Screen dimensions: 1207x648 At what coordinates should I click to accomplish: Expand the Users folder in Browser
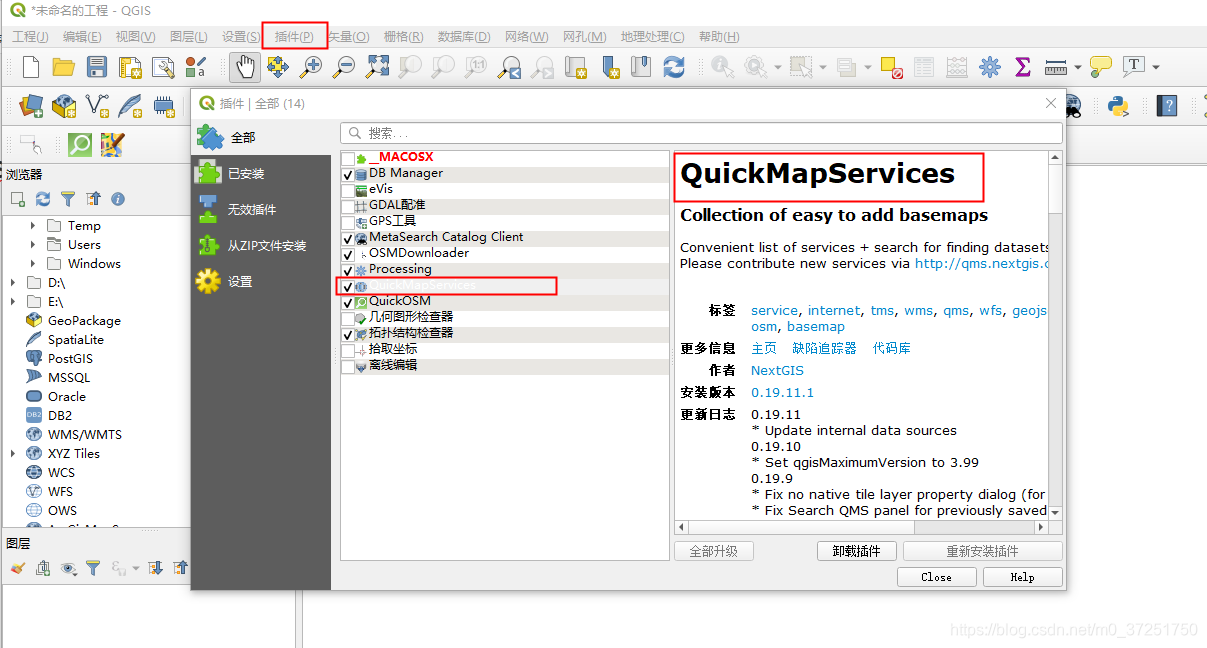(x=33, y=245)
